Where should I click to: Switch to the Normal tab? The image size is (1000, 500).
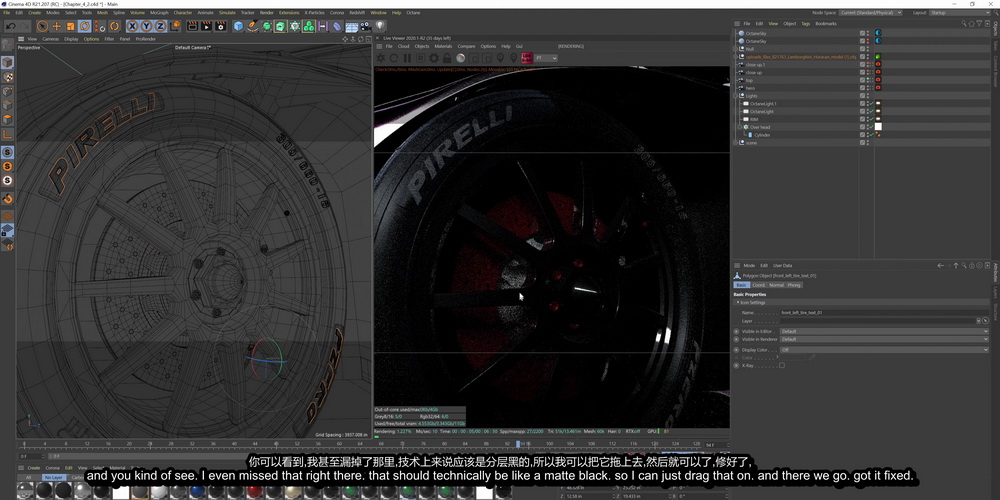776,285
